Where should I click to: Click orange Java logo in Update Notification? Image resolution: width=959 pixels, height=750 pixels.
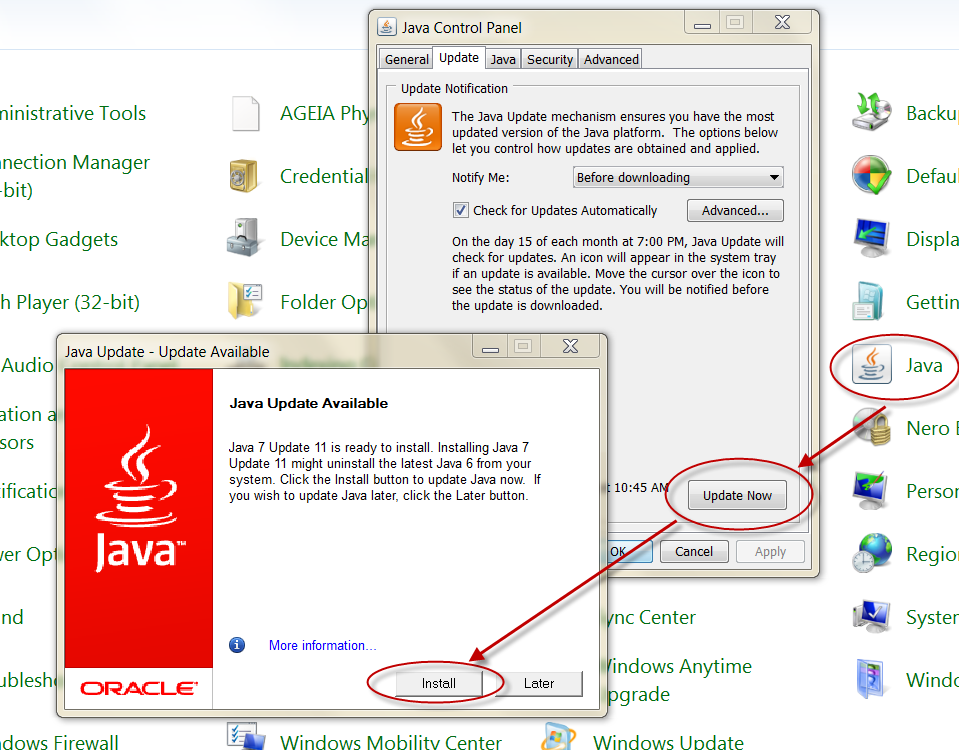click(x=418, y=127)
